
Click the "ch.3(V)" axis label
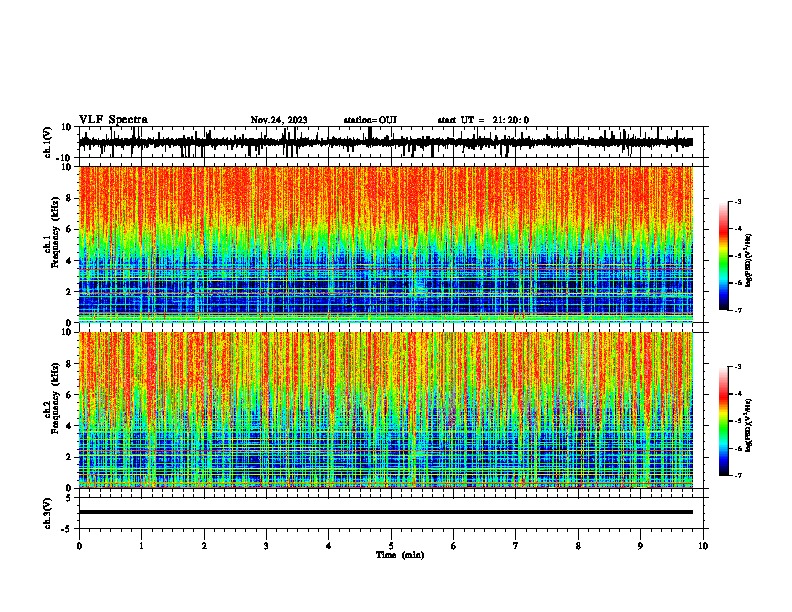tap(48, 513)
